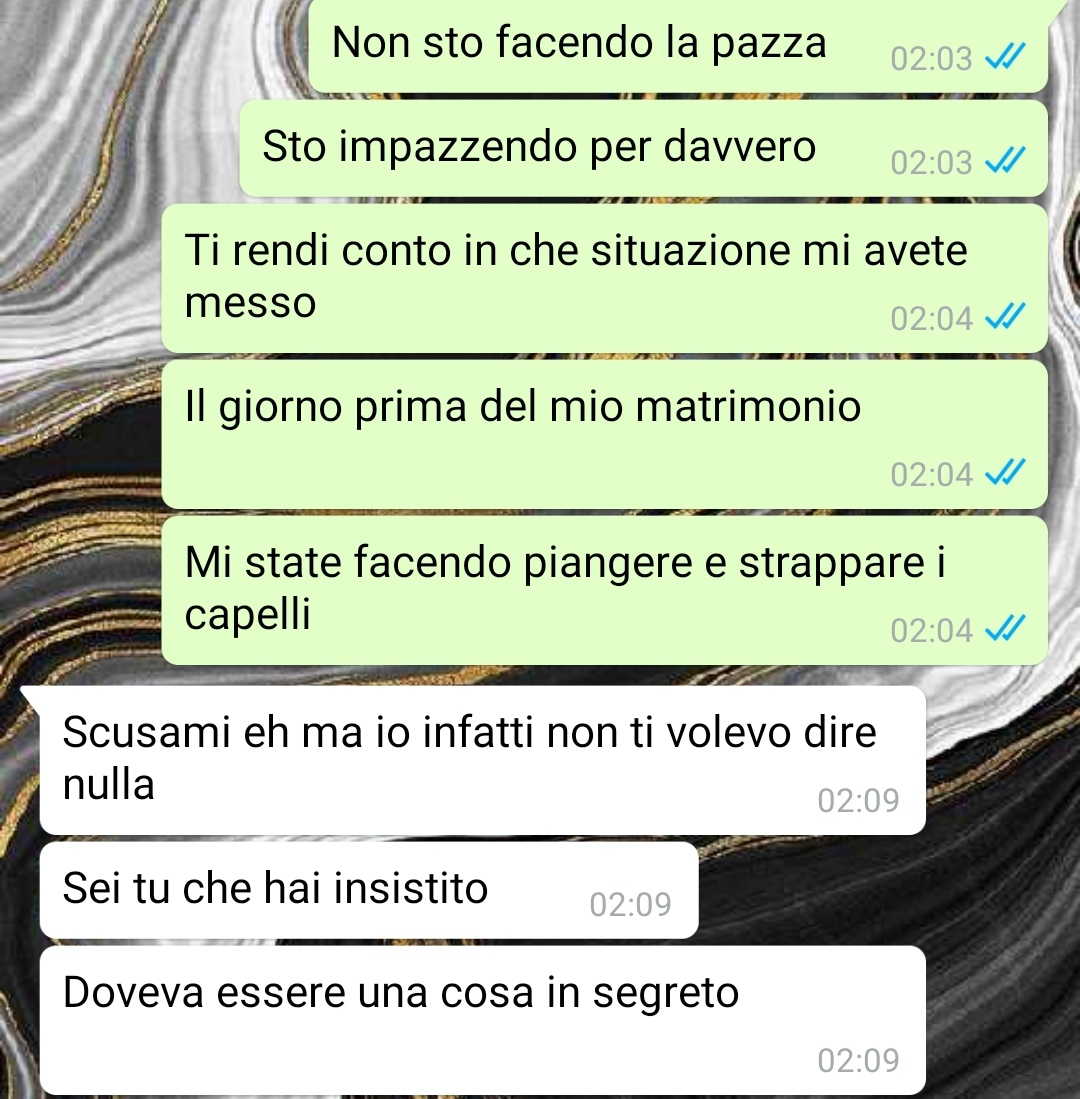Tap the 02:03 timestamp on 'Non sto facendo la pazza'

coord(931,58)
